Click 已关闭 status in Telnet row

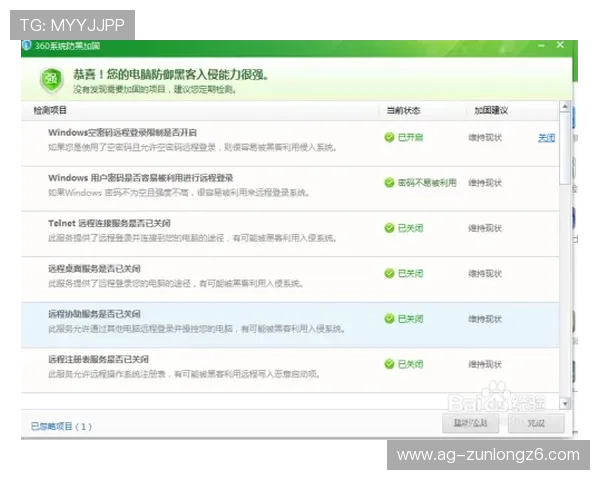pyautogui.click(x=411, y=228)
